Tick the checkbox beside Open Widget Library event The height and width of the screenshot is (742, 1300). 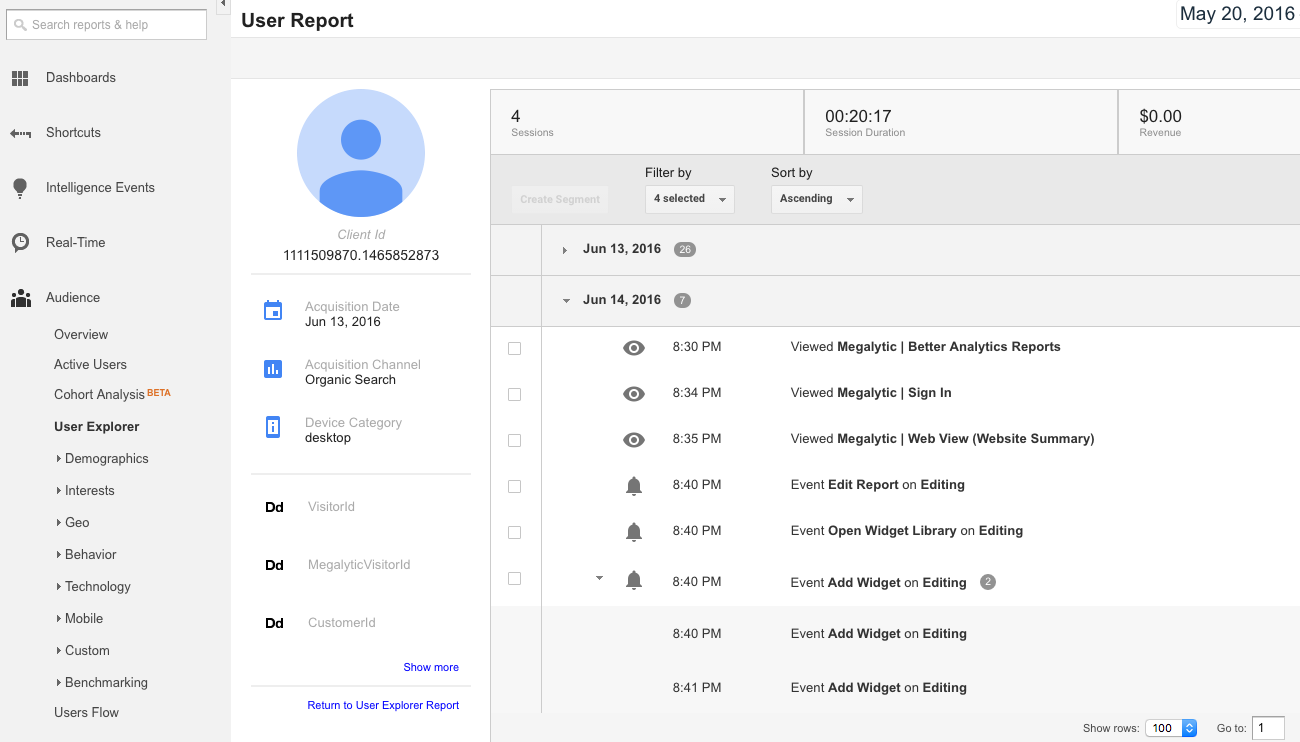514,533
